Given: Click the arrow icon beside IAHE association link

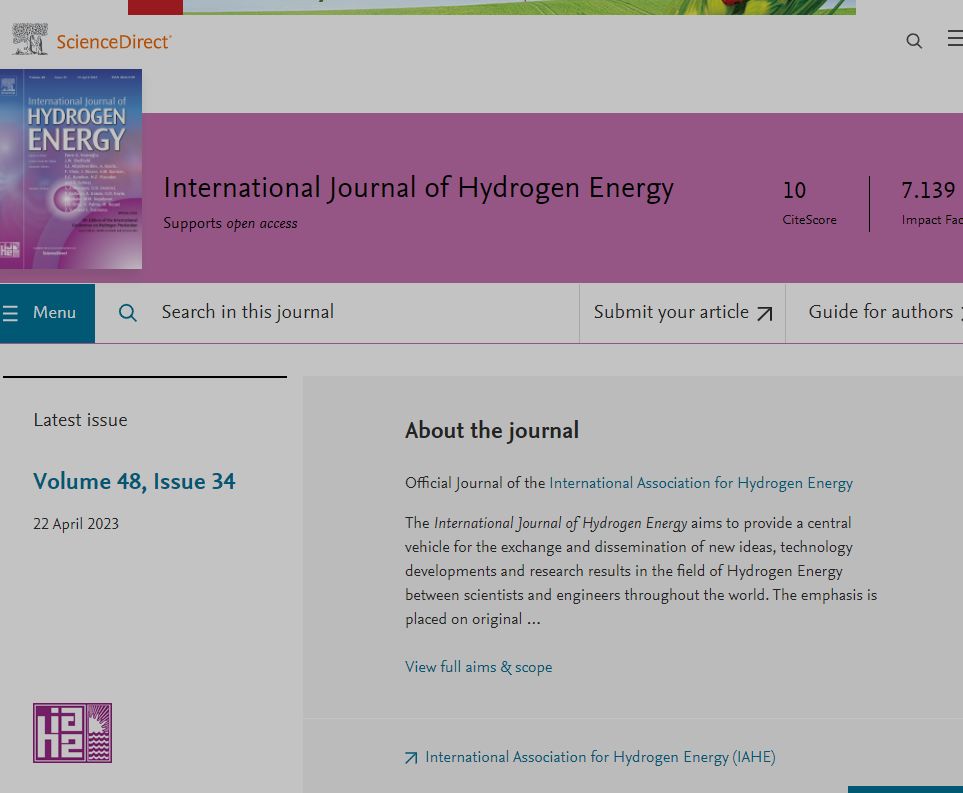Looking at the screenshot, I should coord(409,758).
